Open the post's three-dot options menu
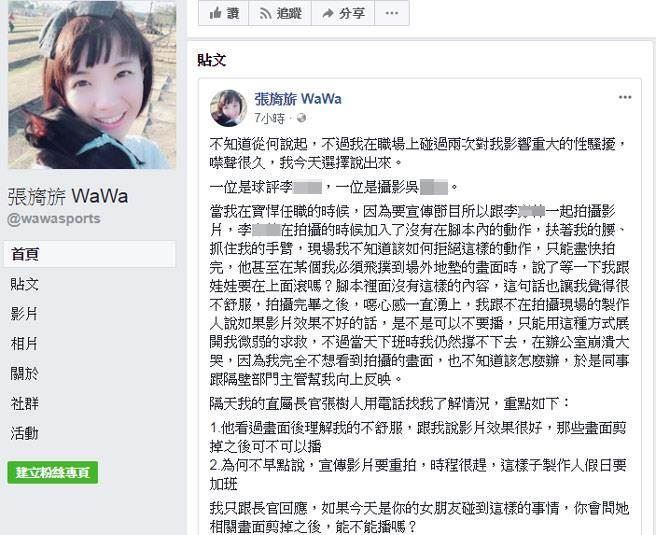The image size is (656, 535). click(625, 97)
